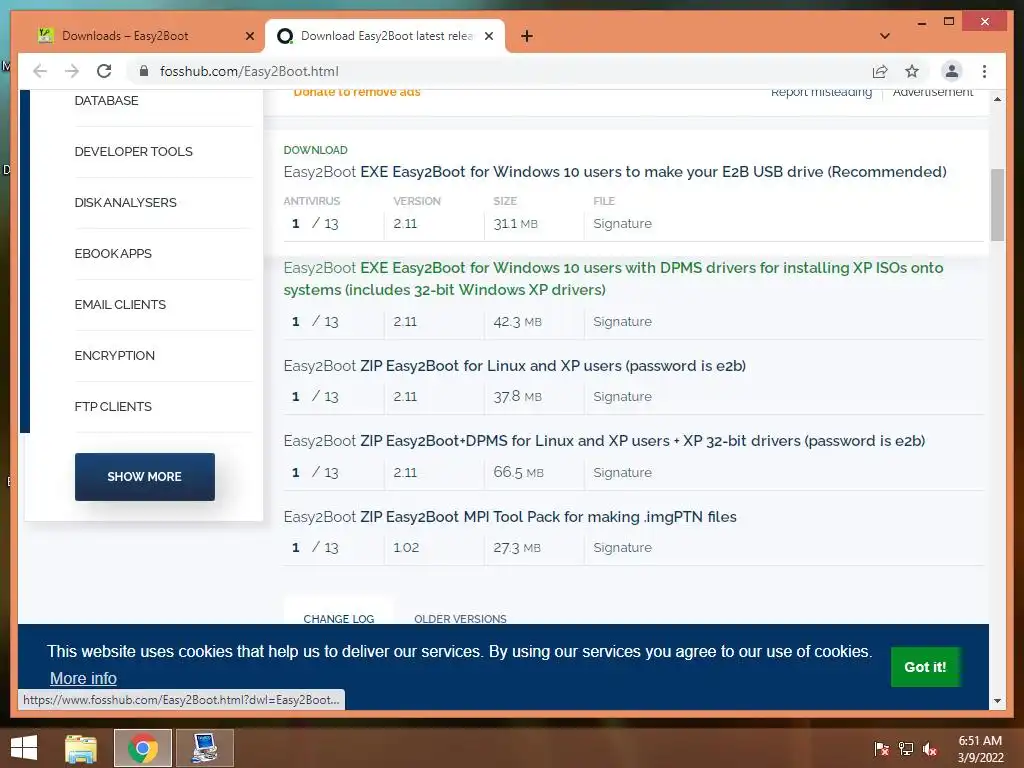Click the page vertical scrollbar thumb
Screen dimensions: 1024x768
[997, 205]
